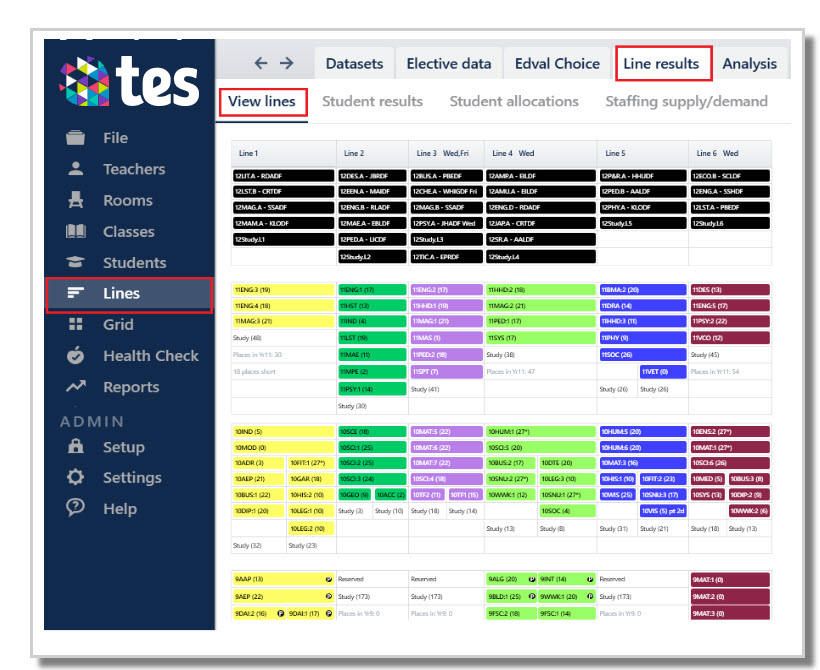820x670 pixels.
Task: Open Settings via the gear icon
Action: coord(75,477)
